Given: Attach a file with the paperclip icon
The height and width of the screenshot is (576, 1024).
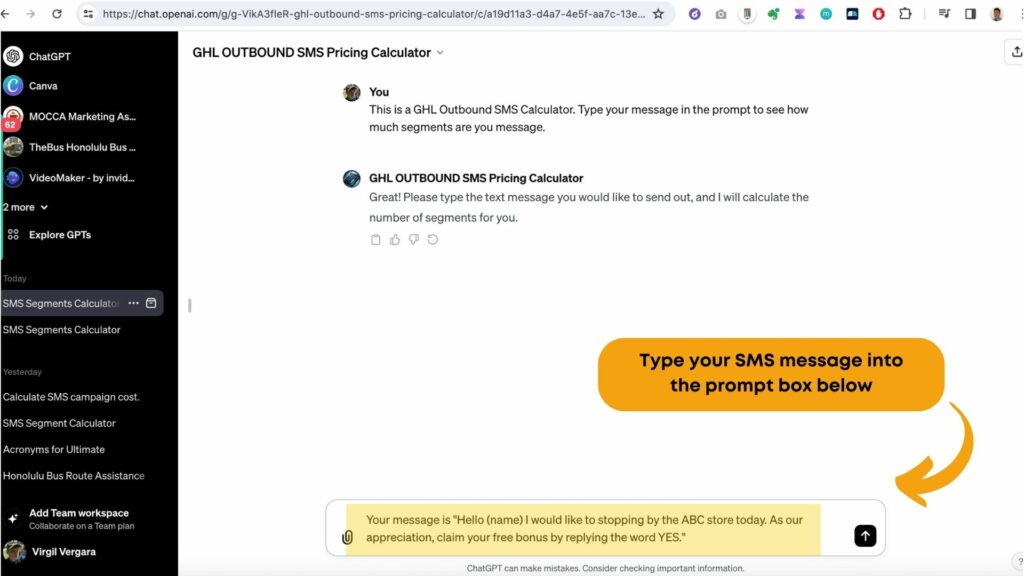Looking at the screenshot, I should coord(347,537).
